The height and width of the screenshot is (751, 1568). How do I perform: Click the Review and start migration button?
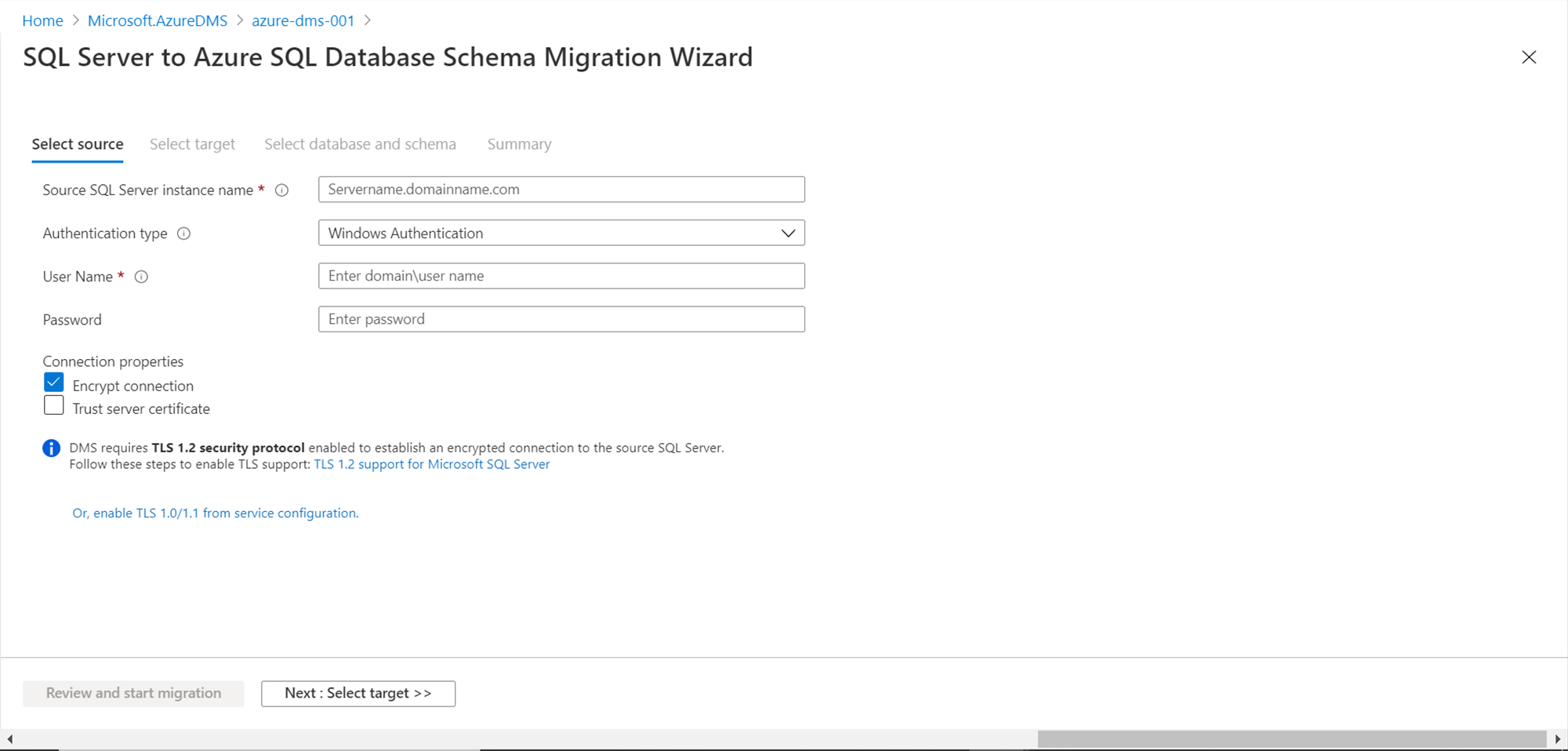(x=133, y=693)
